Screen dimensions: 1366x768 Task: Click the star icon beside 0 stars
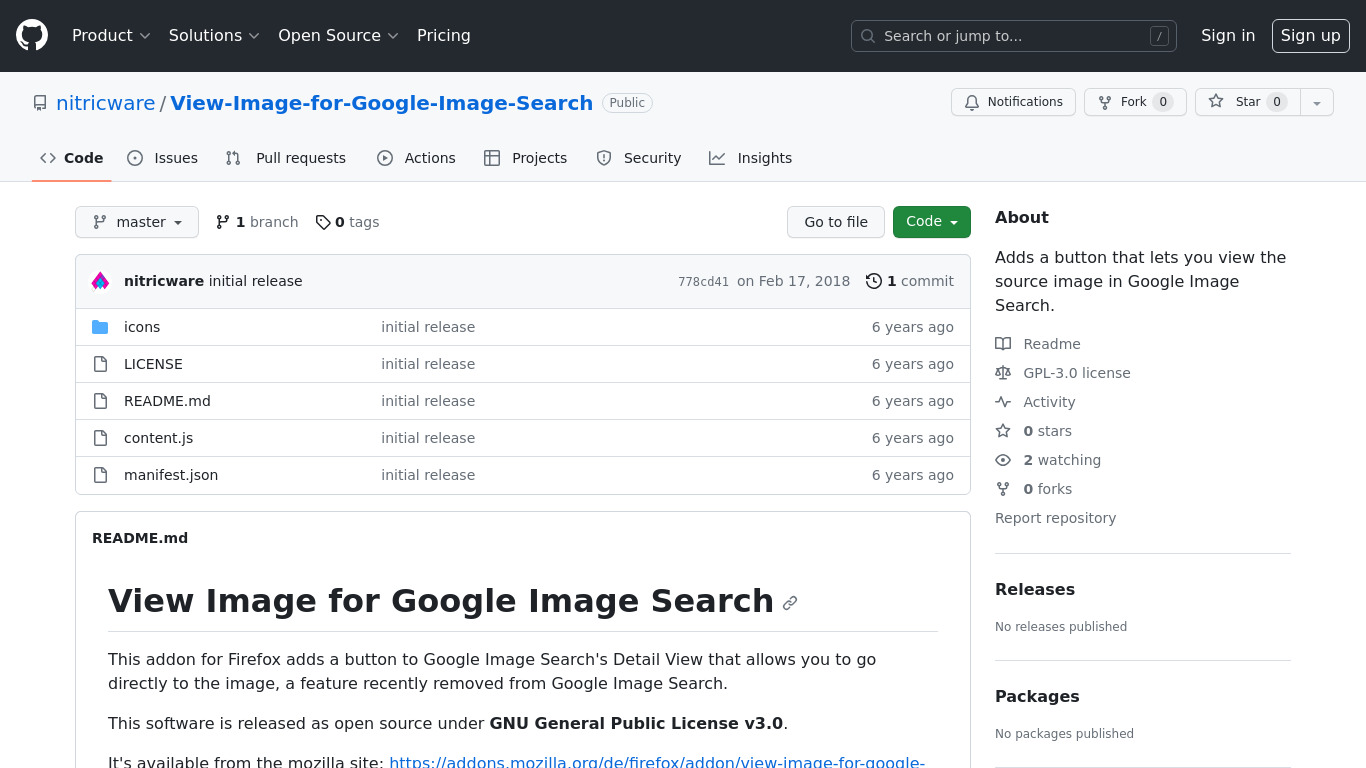coord(1003,431)
